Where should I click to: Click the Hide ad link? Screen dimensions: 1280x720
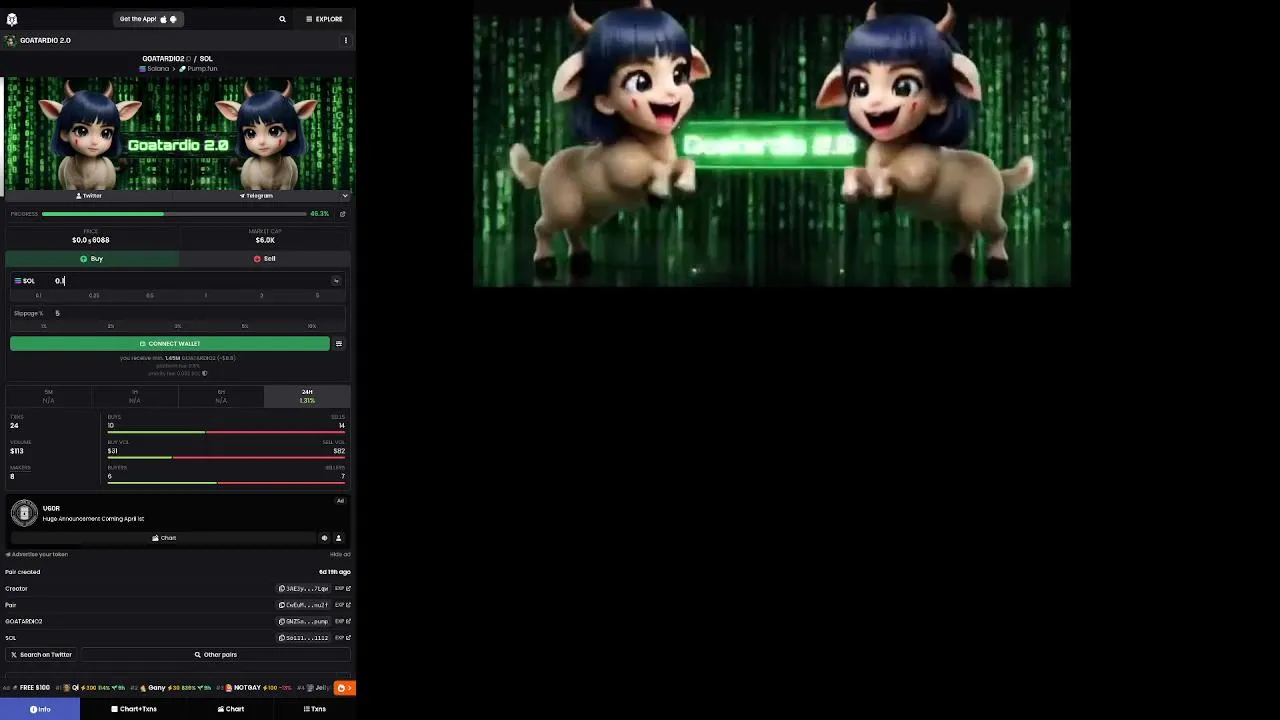coord(340,555)
